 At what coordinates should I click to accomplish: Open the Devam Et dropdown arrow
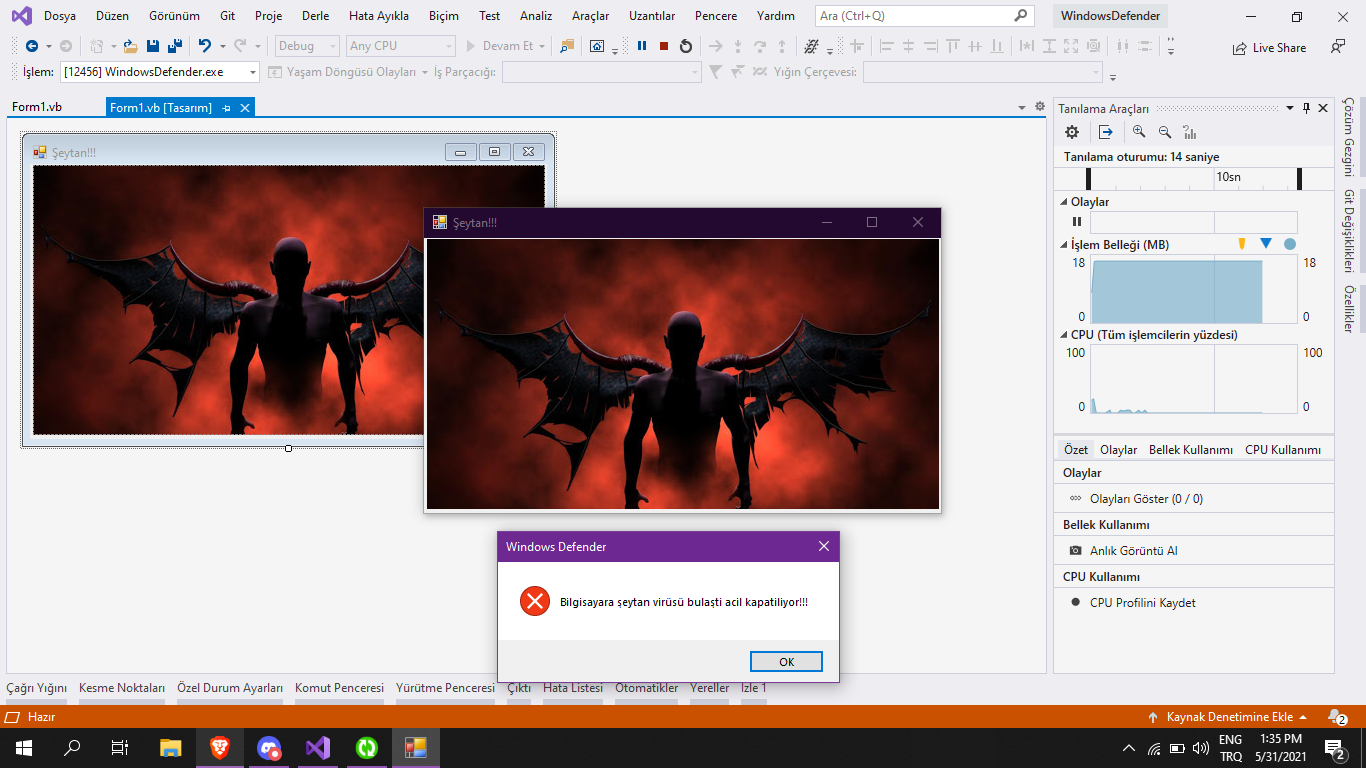[x=542, y=46]
